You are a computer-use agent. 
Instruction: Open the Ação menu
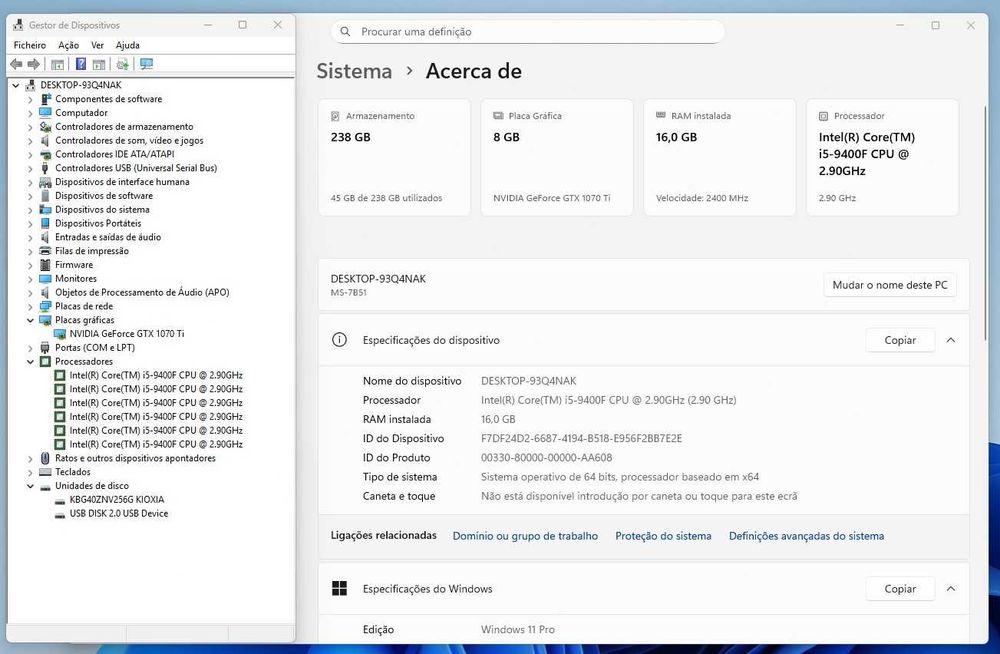coord(68,45)
